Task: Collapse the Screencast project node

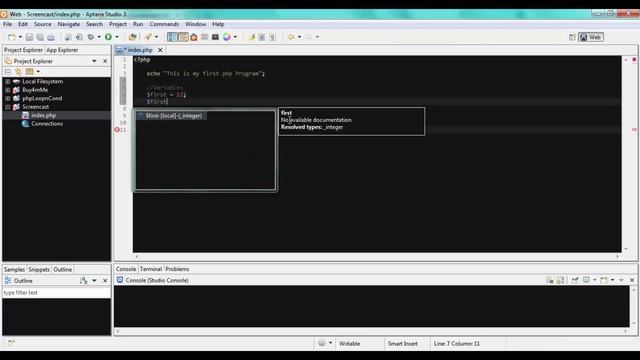Action: coord(8,107)
